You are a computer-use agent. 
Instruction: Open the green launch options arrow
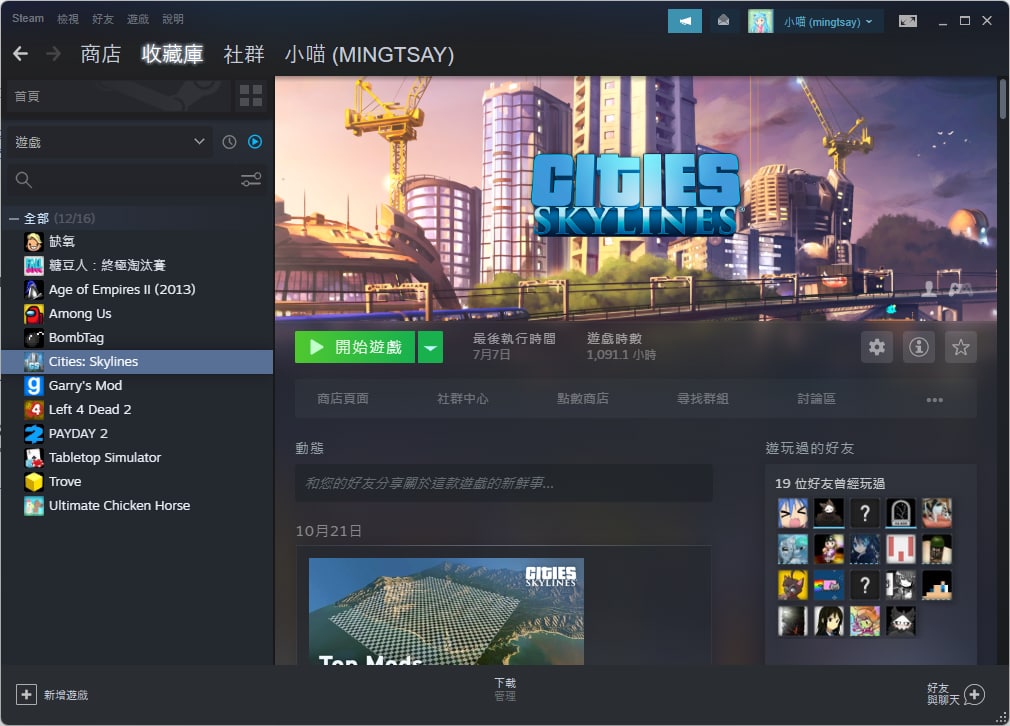430,348
